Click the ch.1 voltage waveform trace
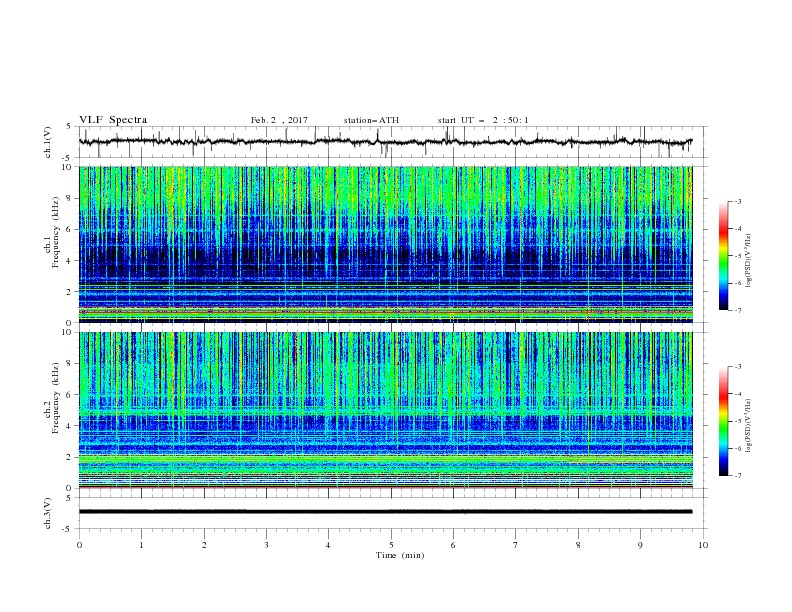This screenshot has width=792, height=612. pyautogui.click(x=385, y=142)
